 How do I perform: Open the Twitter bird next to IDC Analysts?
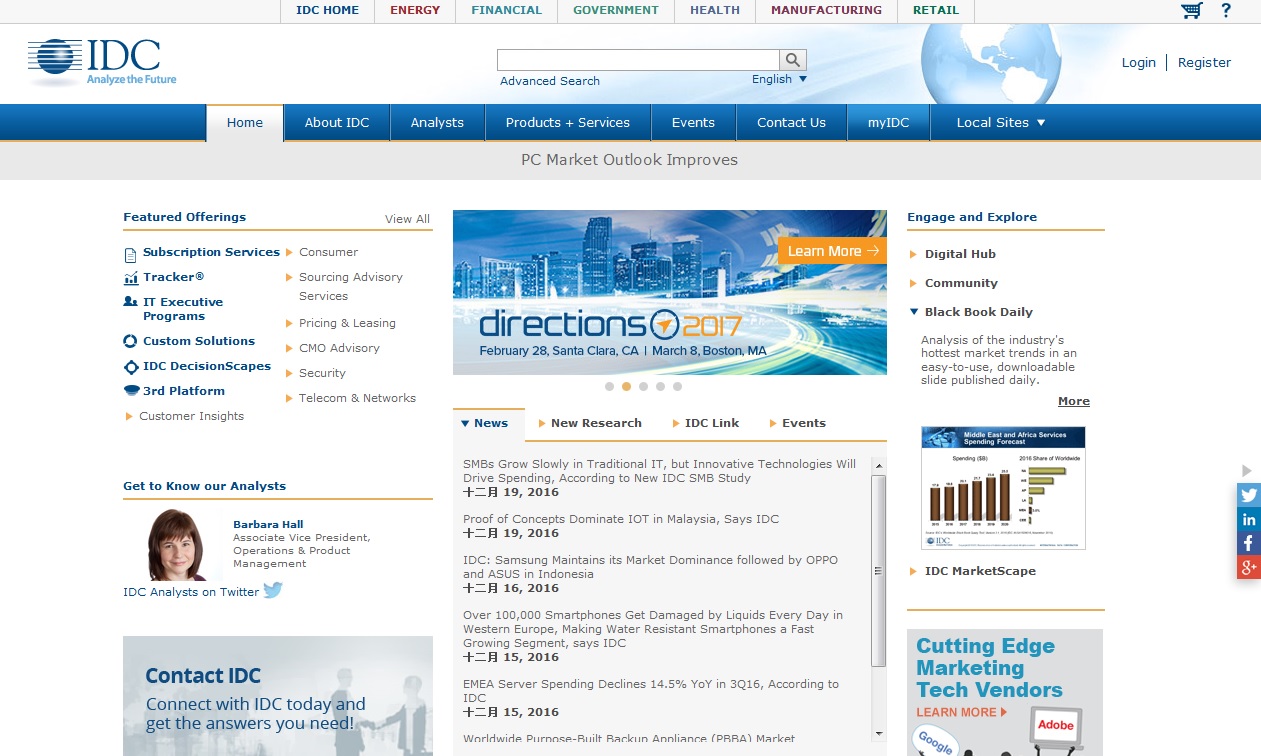(273, 591)
